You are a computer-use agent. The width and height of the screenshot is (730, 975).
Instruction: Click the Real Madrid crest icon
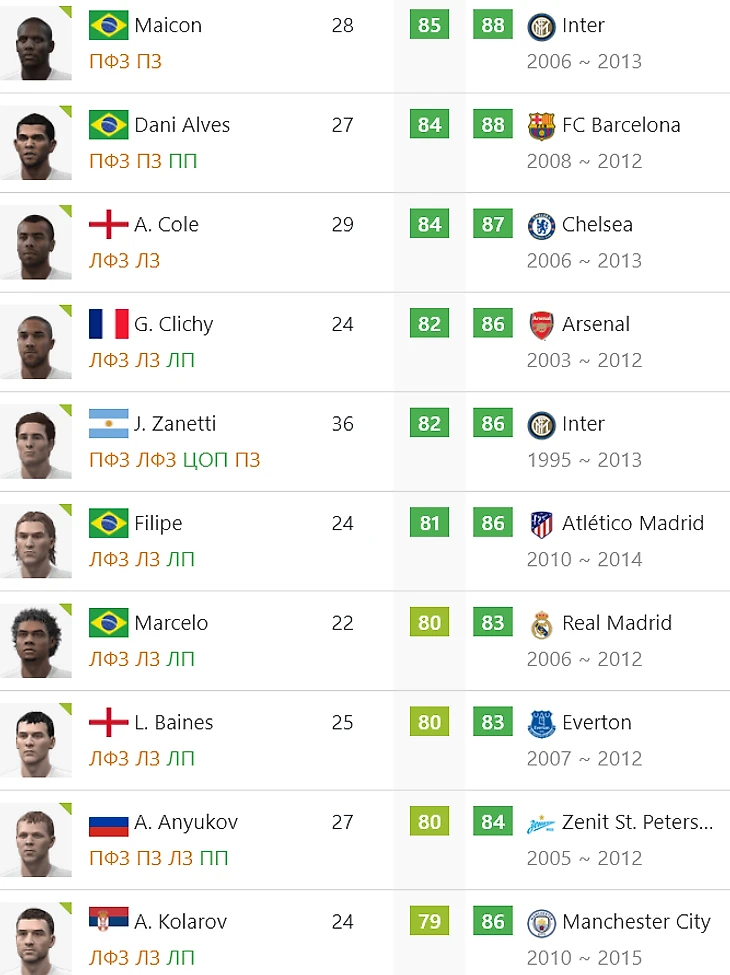pos(541,624)
